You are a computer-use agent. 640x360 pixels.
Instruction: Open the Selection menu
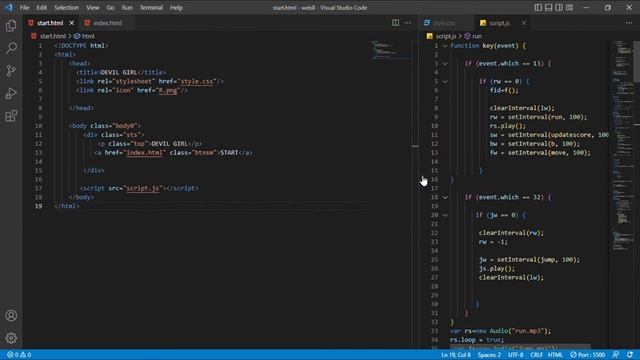pos(66,7)
